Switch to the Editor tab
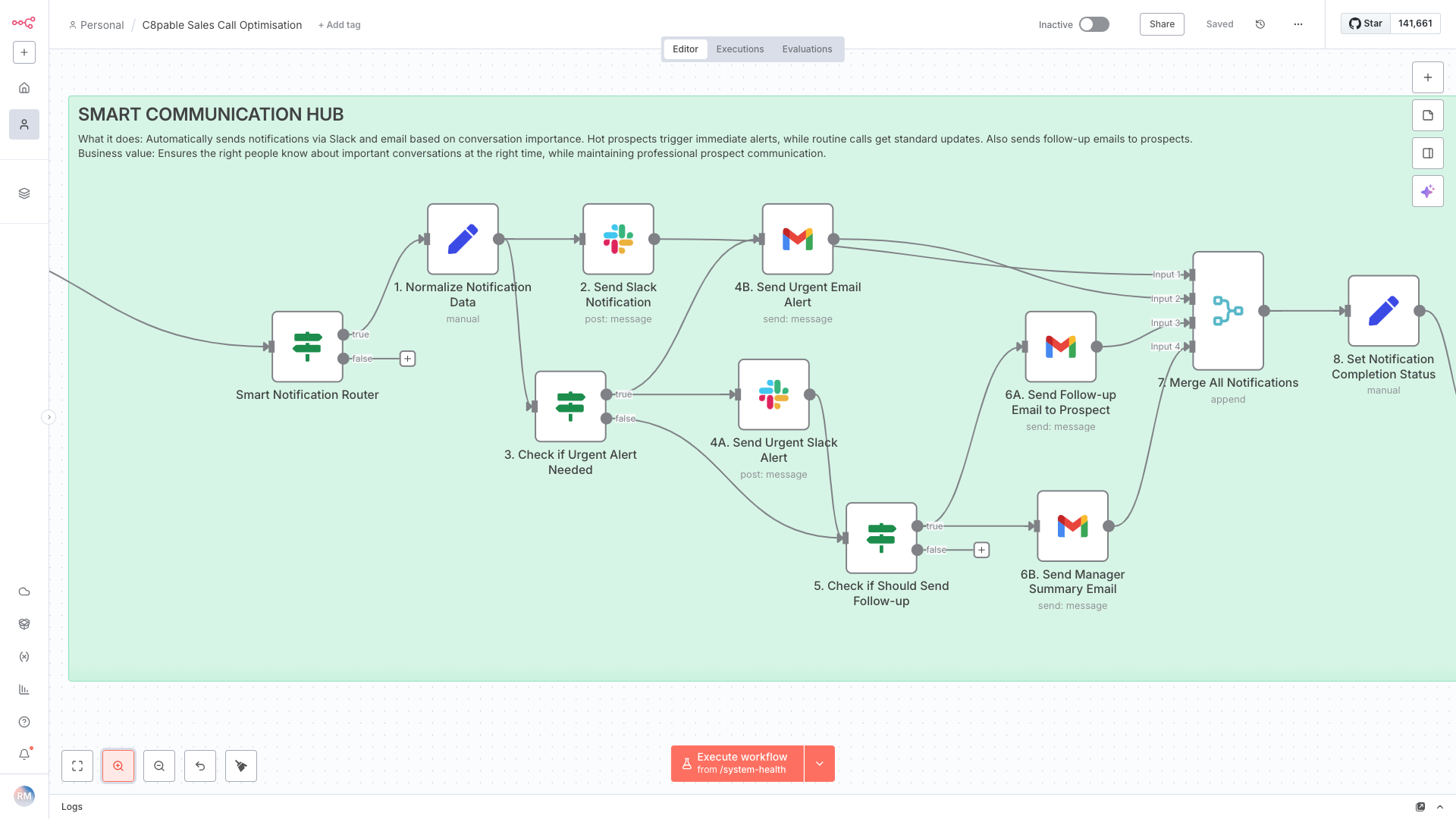The height and width of the screenshot is (819, 1456). pos(686,49)
